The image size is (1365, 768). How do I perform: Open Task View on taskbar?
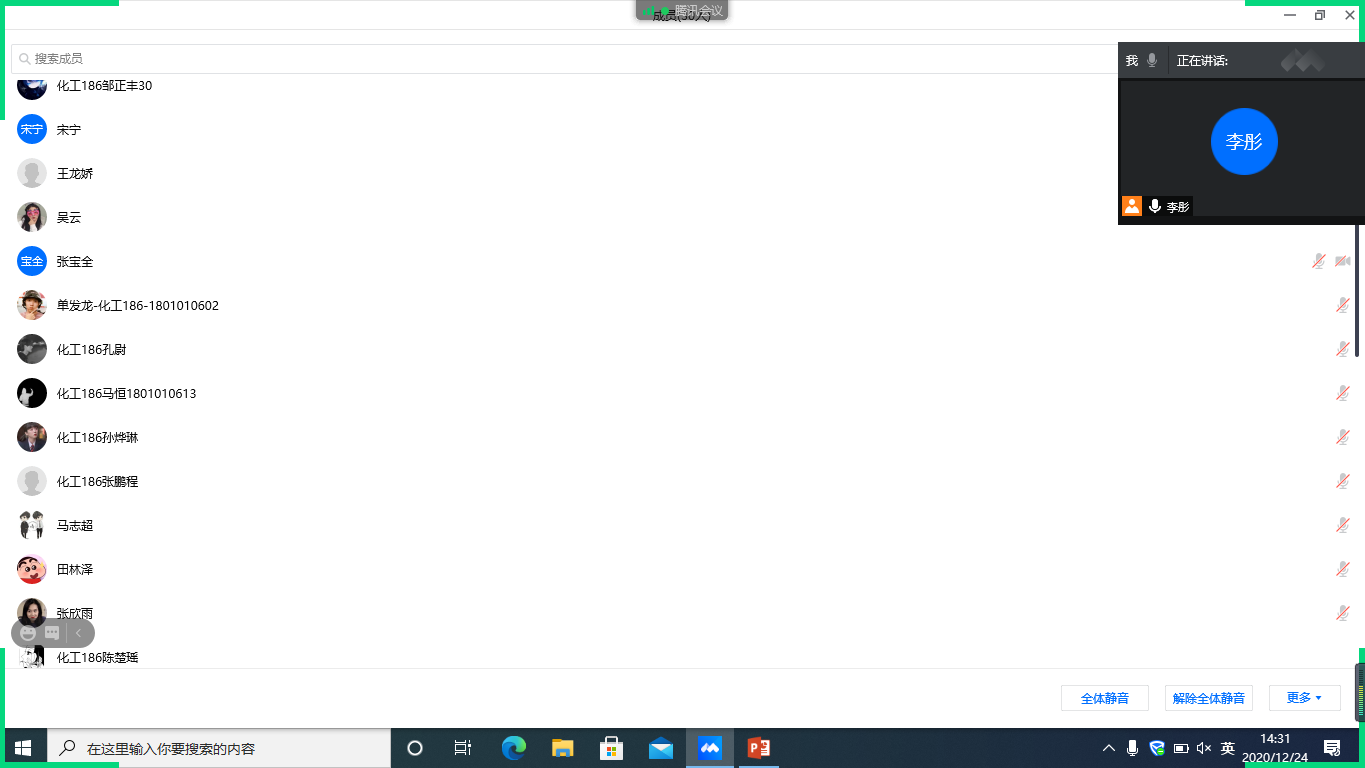462,748
